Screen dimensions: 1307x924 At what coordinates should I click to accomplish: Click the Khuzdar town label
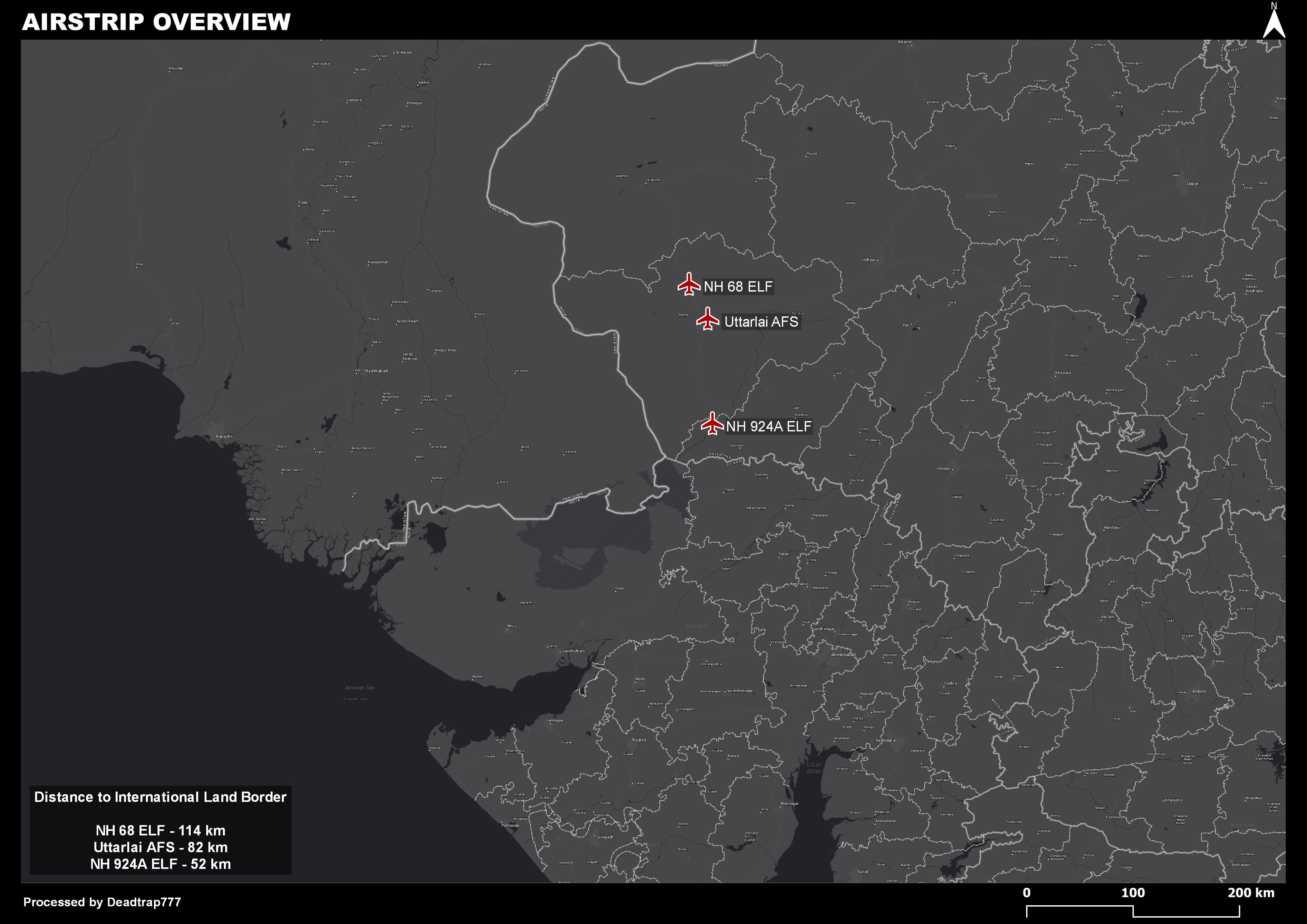click(x=176, y=68)
